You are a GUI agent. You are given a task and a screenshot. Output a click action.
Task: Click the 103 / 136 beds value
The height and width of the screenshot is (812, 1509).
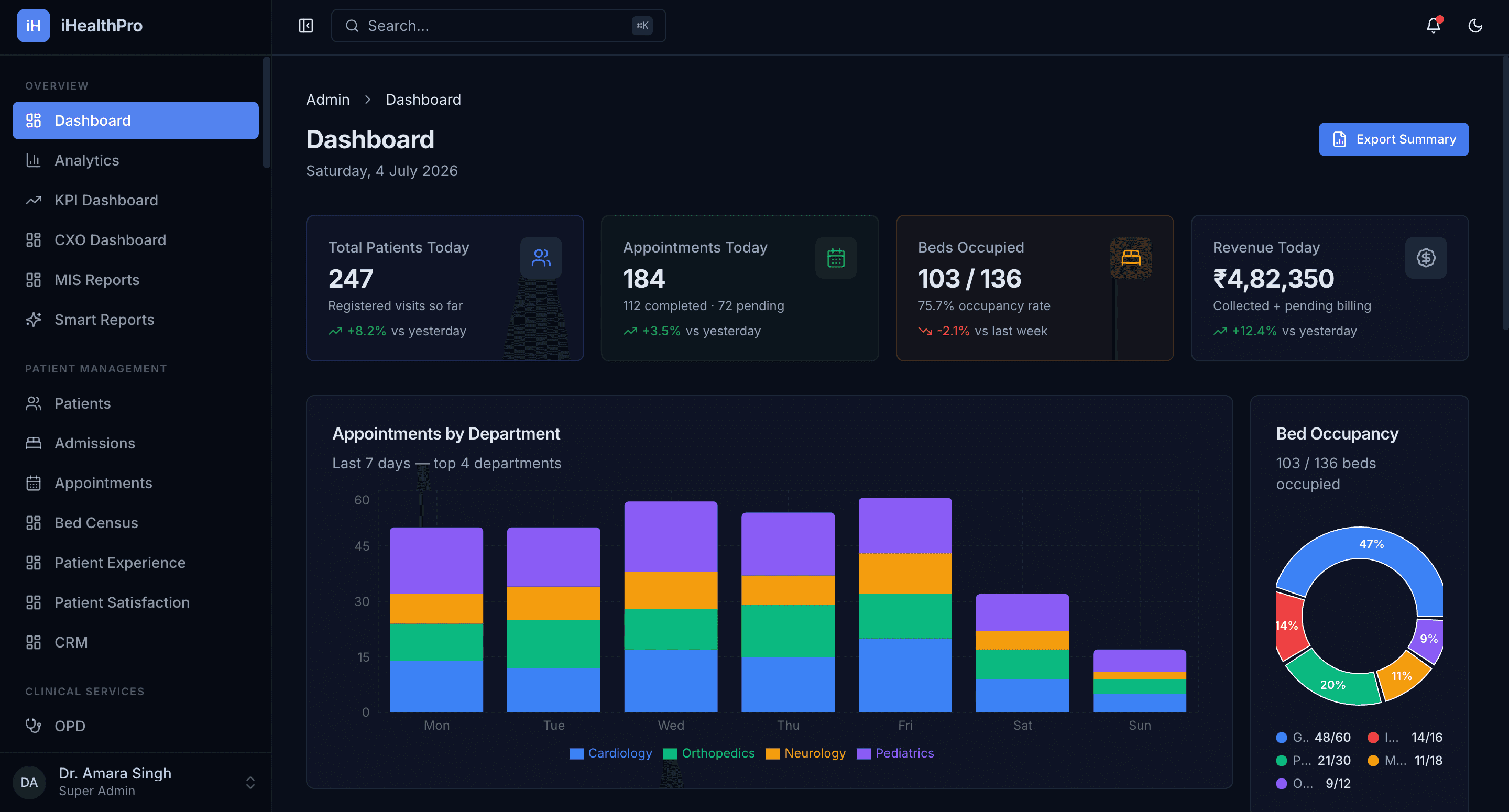[969, 279]
